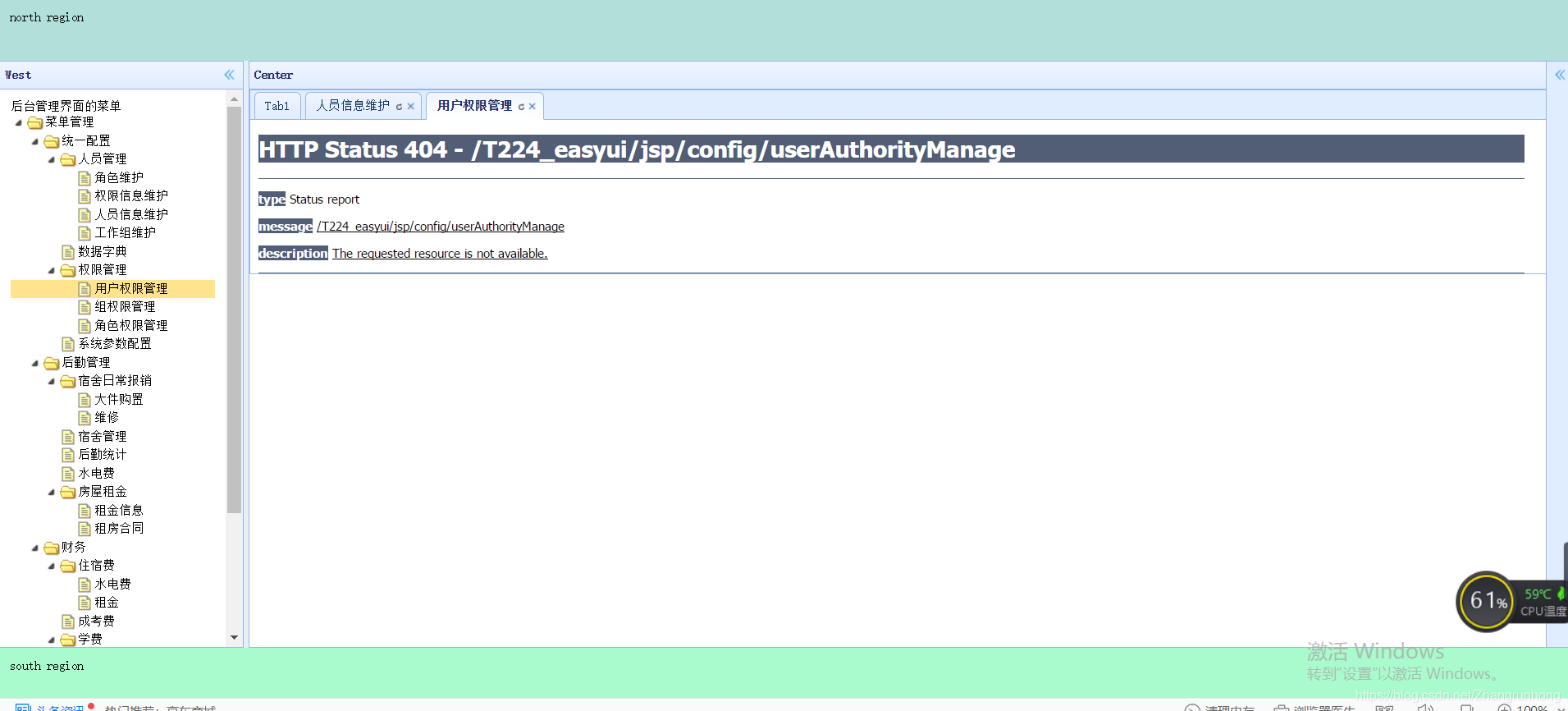Click the tree scrollbar down arrow
This screenshot has width=1568, height=711.
(x=234, y=638)
